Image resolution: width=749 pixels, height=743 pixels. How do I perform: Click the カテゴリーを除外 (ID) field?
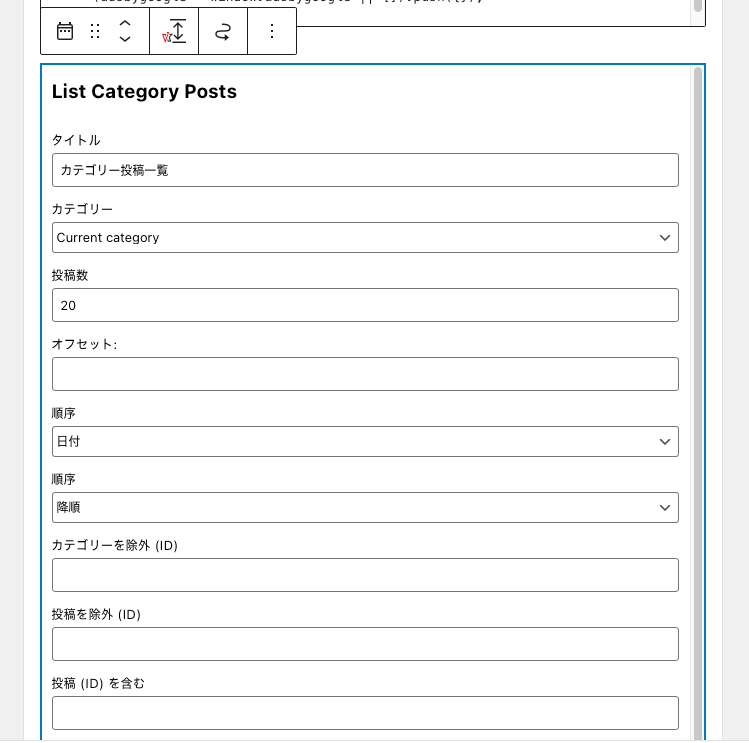pos(365,575)
